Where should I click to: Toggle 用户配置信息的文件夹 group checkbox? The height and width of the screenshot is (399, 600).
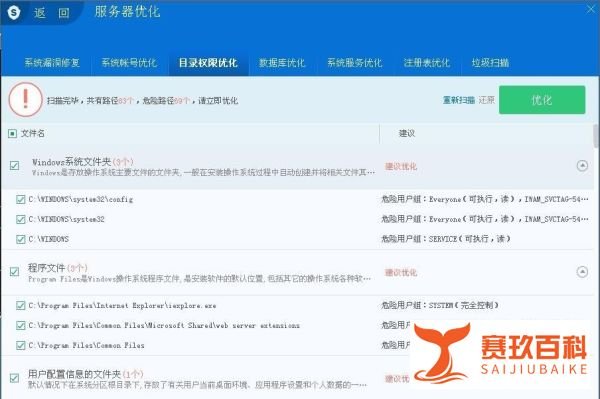[x=15, y=378]
